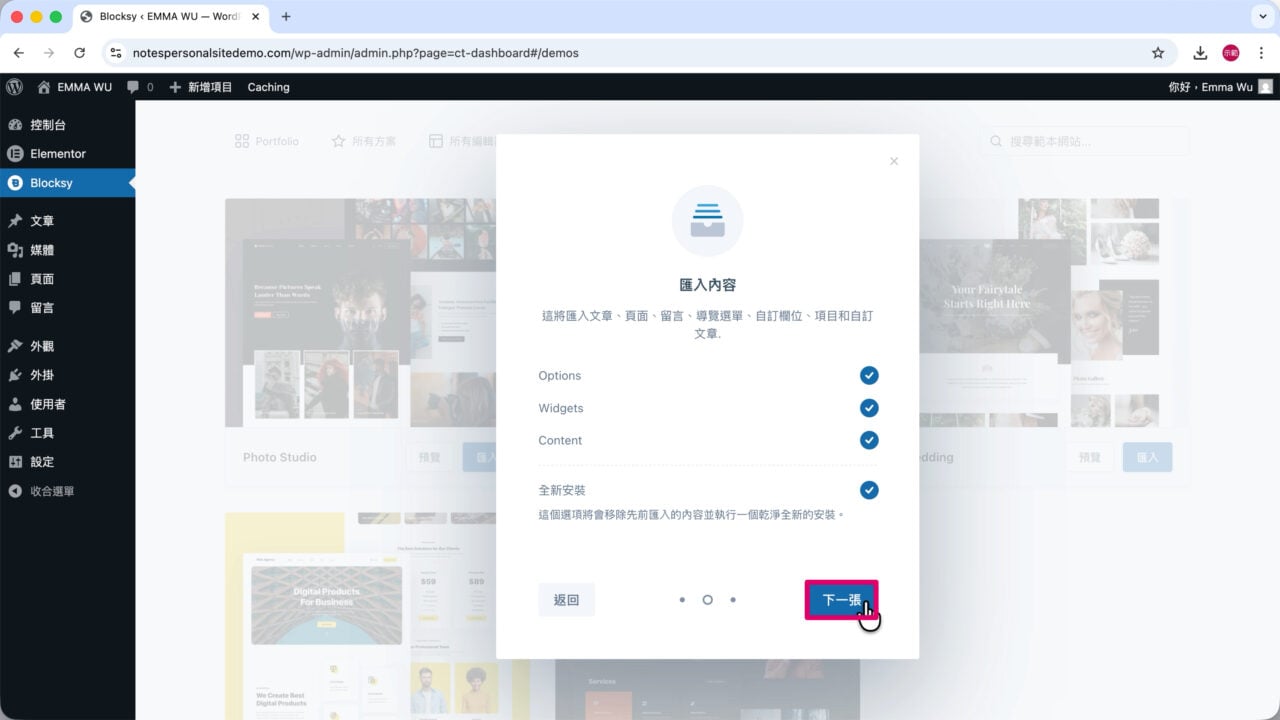Open the Chrome three-dot menu
This screenshot has height=720, width=1280.
pyautogui.click(x=1260, y=53)
